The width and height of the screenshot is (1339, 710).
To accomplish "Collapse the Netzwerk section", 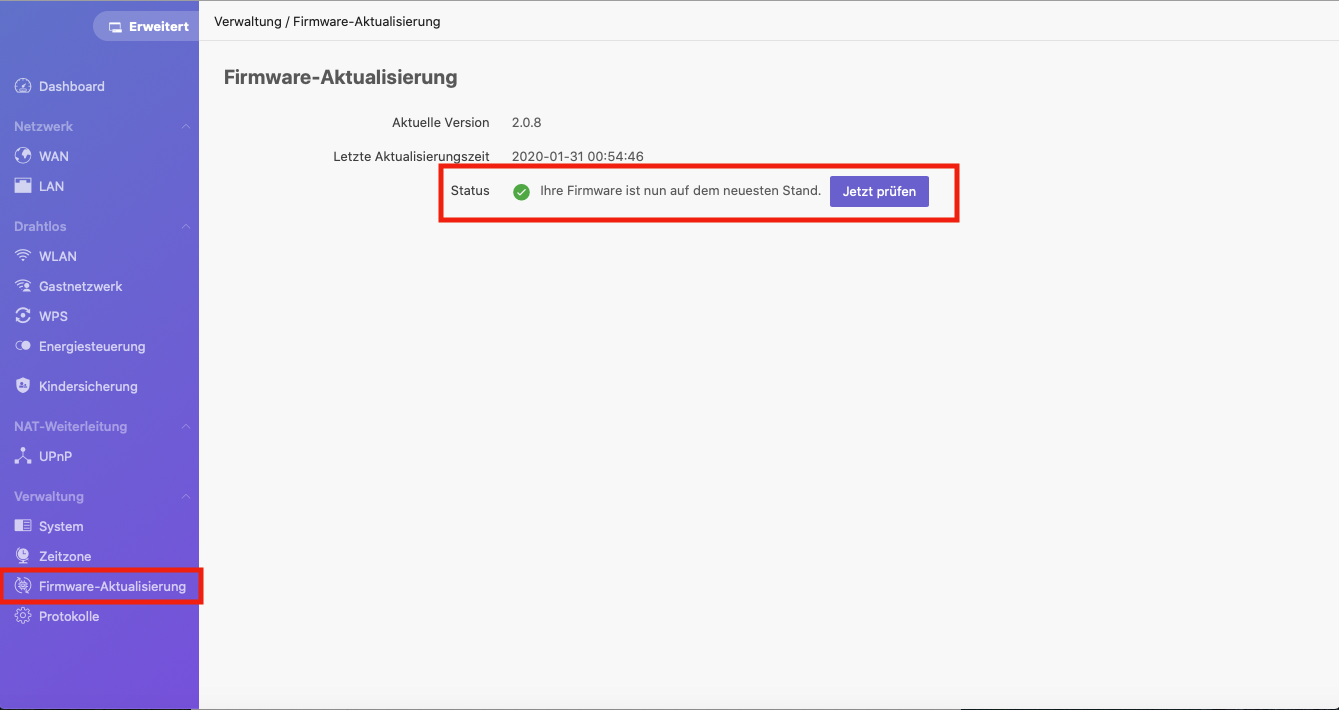I will [x=186, y=126].
